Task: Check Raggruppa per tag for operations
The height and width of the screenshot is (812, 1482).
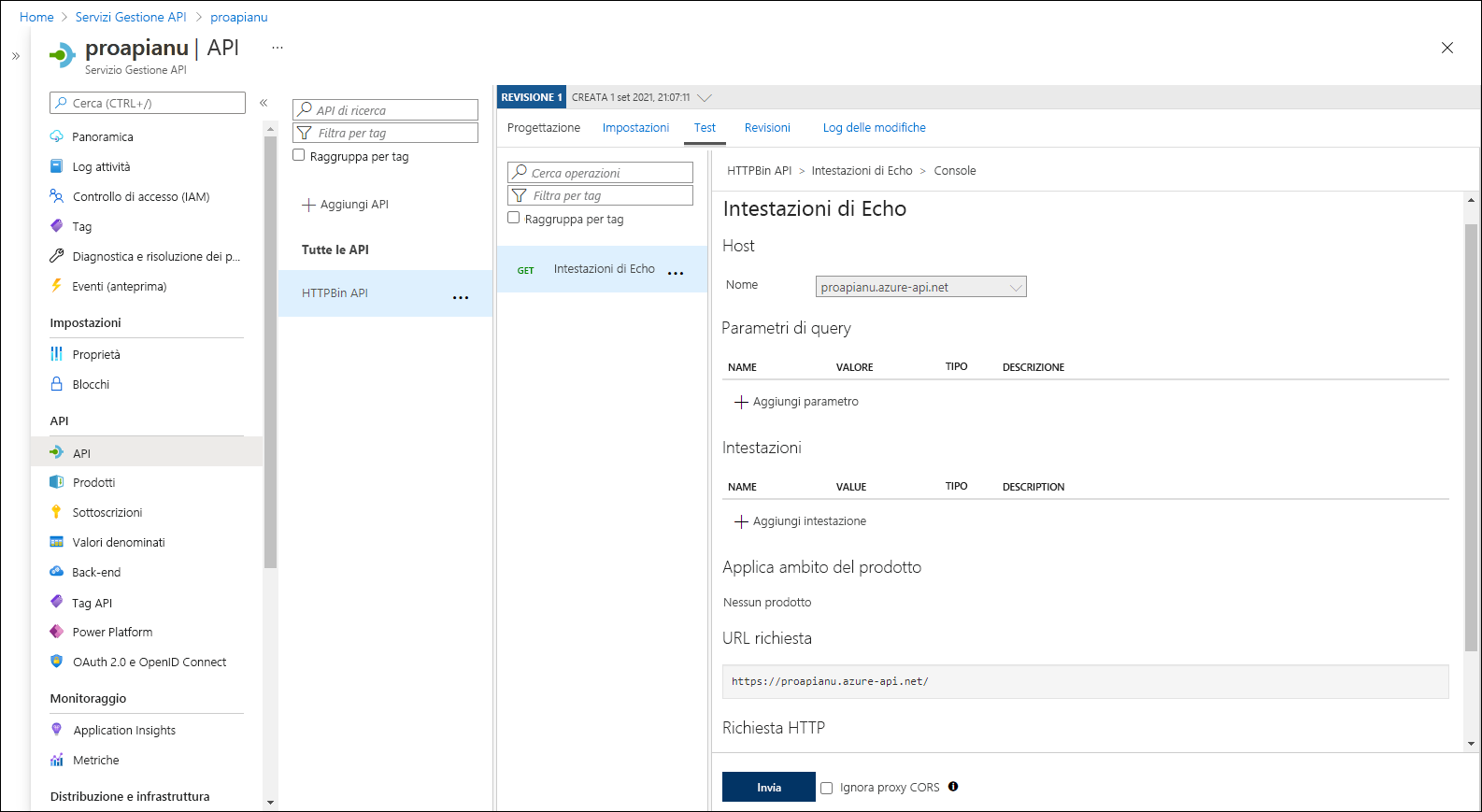Action: pos(514,218)
